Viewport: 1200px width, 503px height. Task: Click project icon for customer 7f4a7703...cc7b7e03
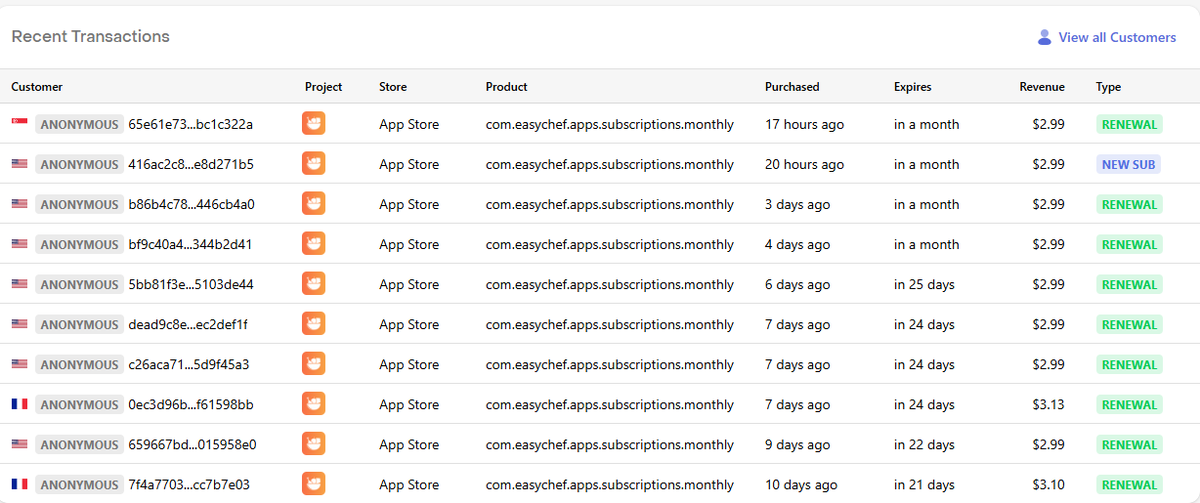click(x=313, y=484)
